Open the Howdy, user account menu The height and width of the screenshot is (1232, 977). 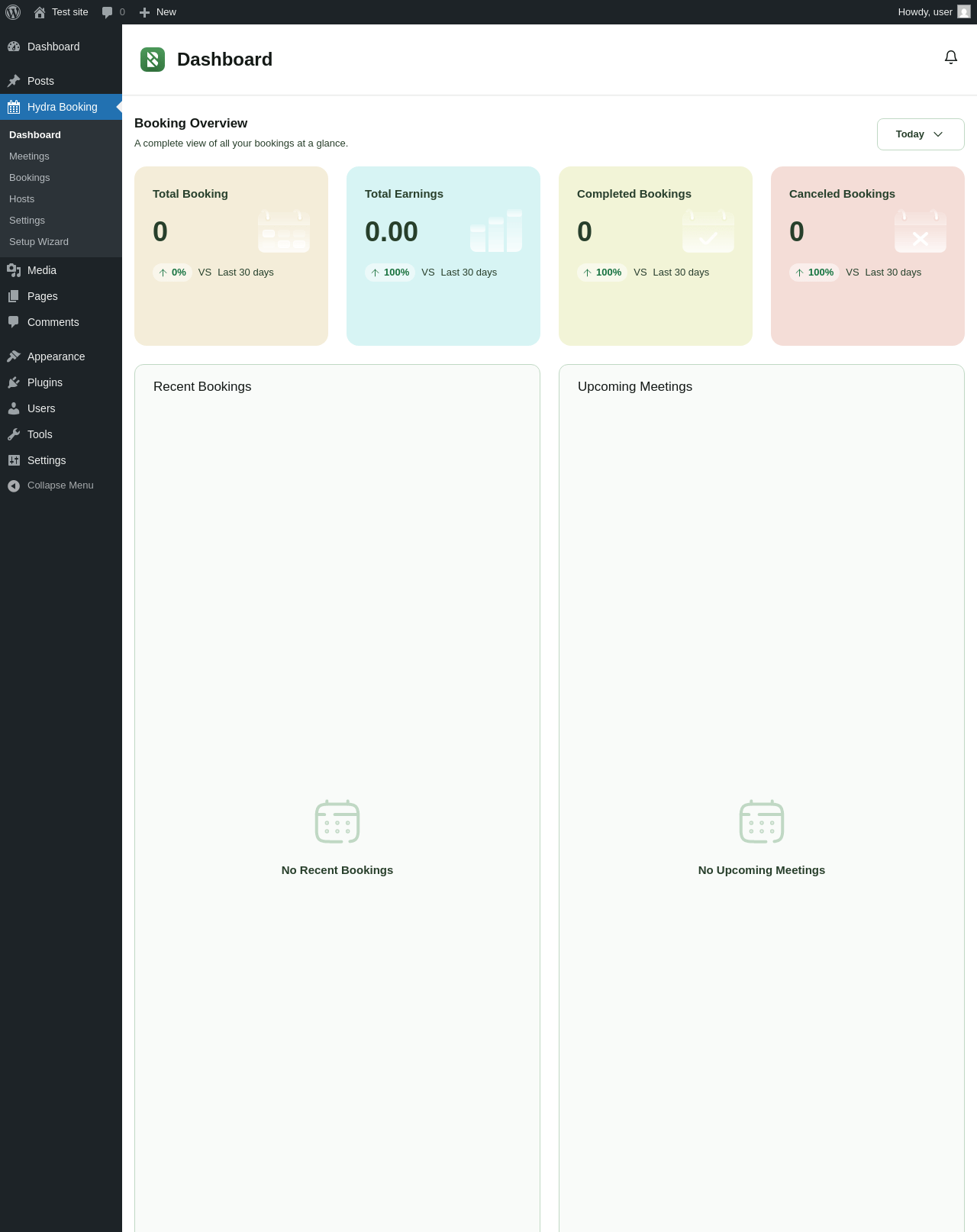click(933, 12)
